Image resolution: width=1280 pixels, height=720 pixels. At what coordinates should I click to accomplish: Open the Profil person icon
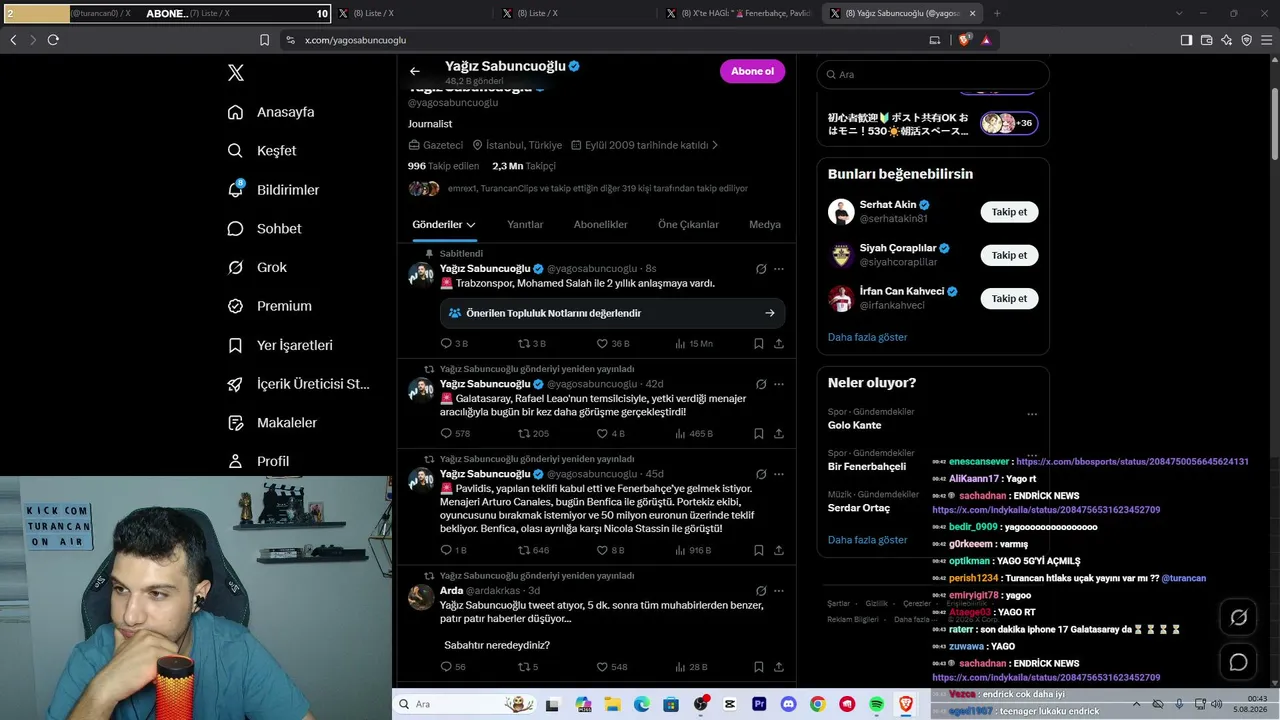click(235, 461)
